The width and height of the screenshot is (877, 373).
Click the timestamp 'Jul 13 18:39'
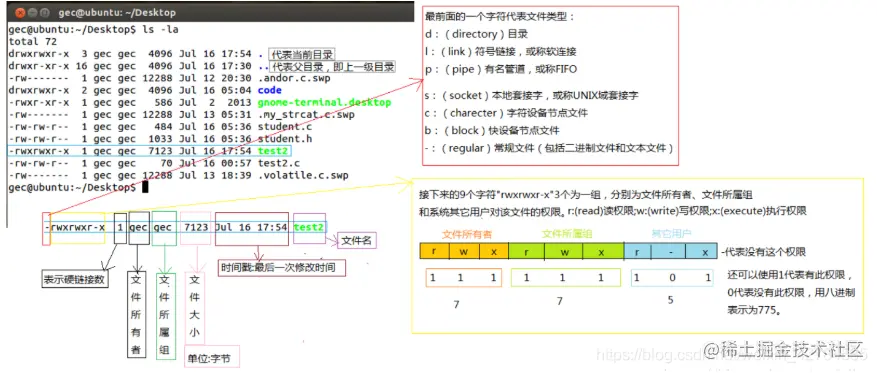tap(215, 175)
